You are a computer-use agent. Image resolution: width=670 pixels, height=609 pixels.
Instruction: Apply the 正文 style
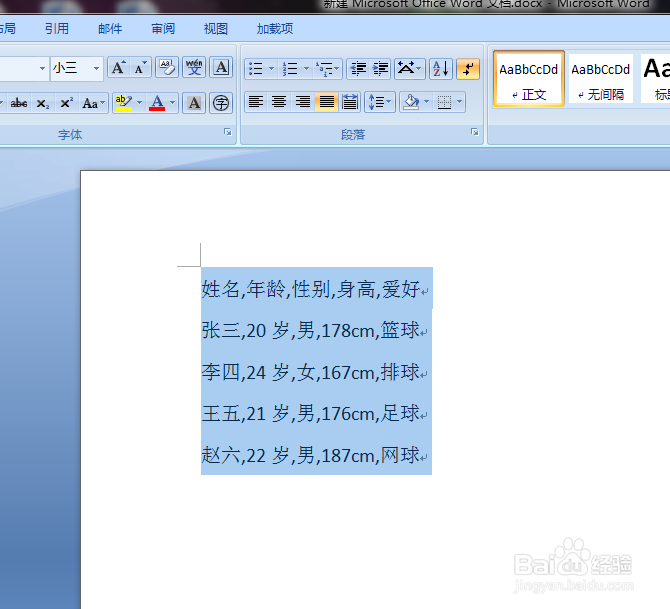click(x=529, y=79)
